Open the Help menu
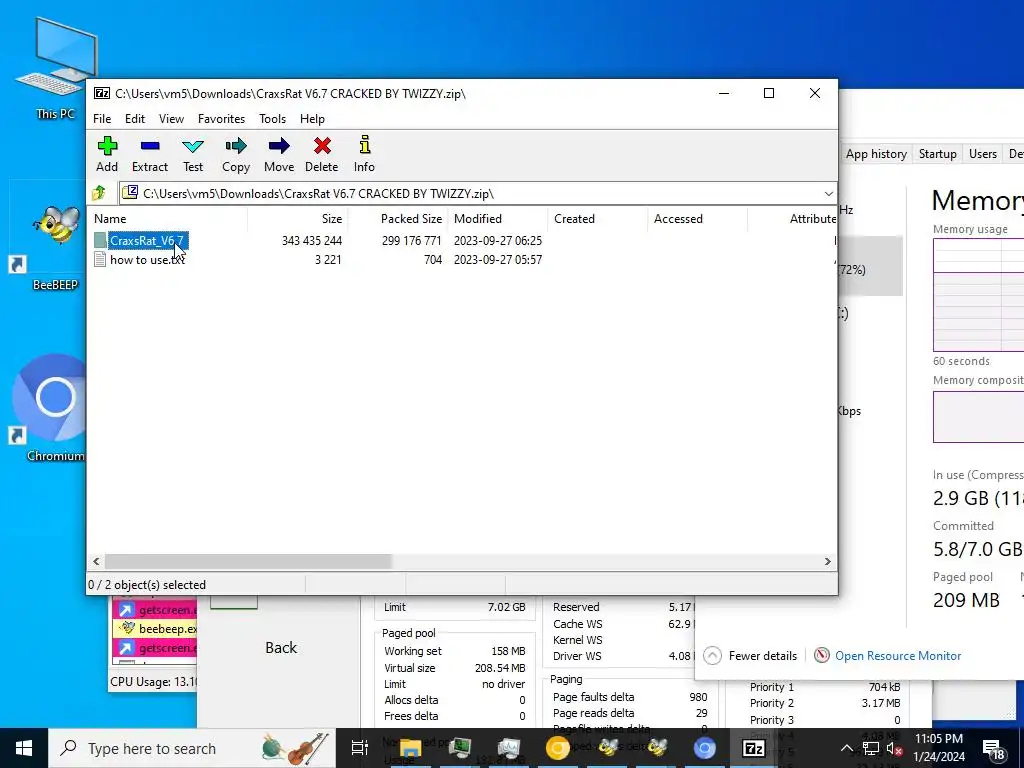 click(x=312, y=119)
